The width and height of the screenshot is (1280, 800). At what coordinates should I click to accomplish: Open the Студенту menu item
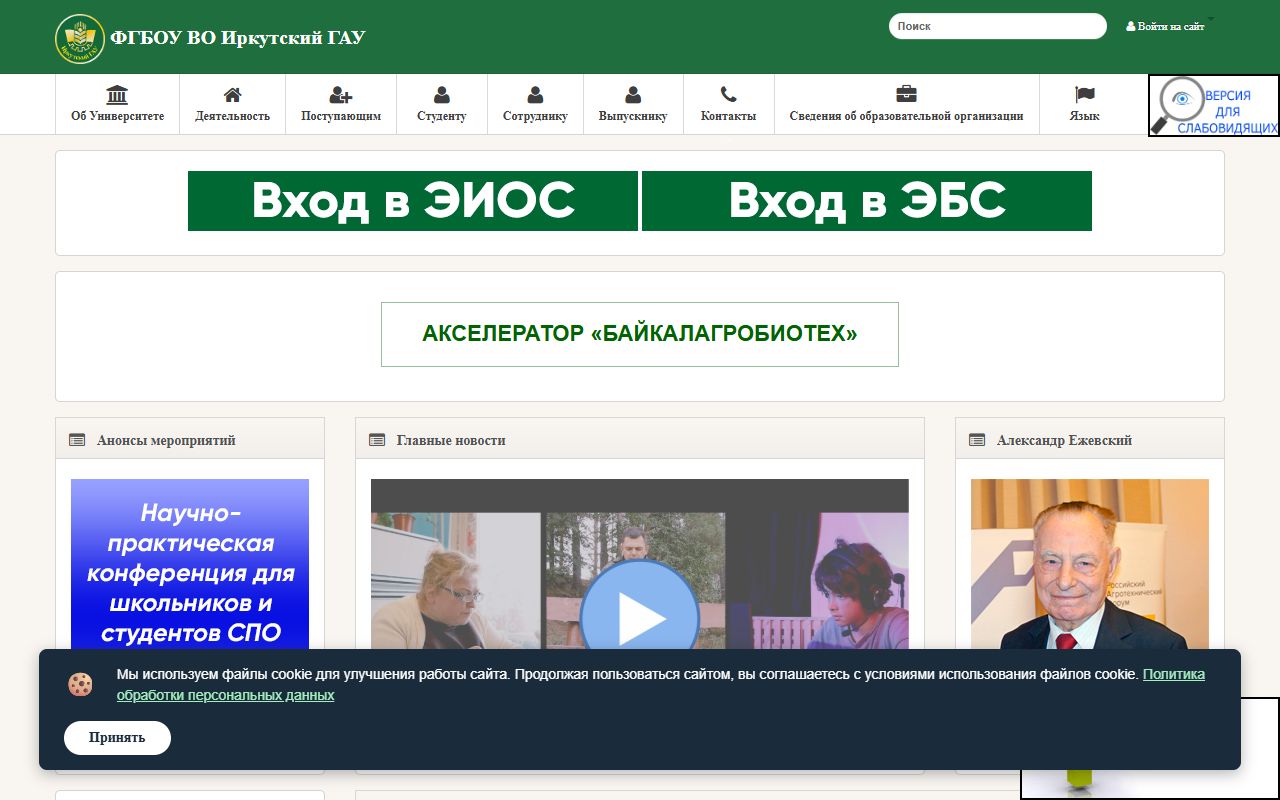point(442,104)
